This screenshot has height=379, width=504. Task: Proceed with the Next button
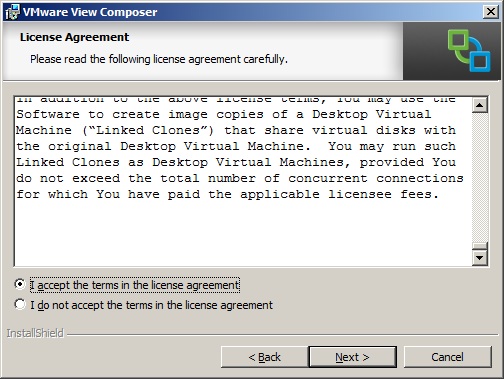tap(352, 357)
